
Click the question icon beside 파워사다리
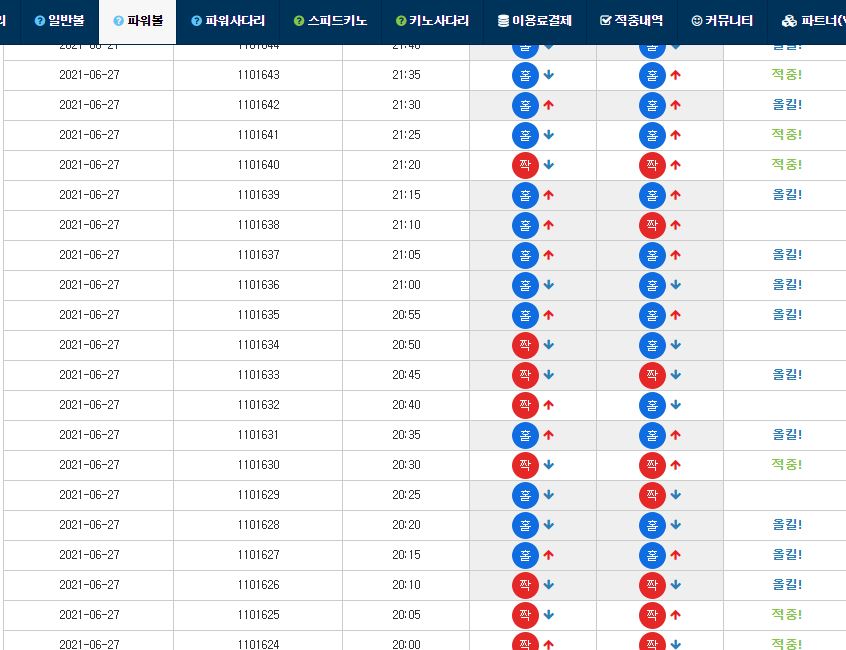(x=196, y=21)
